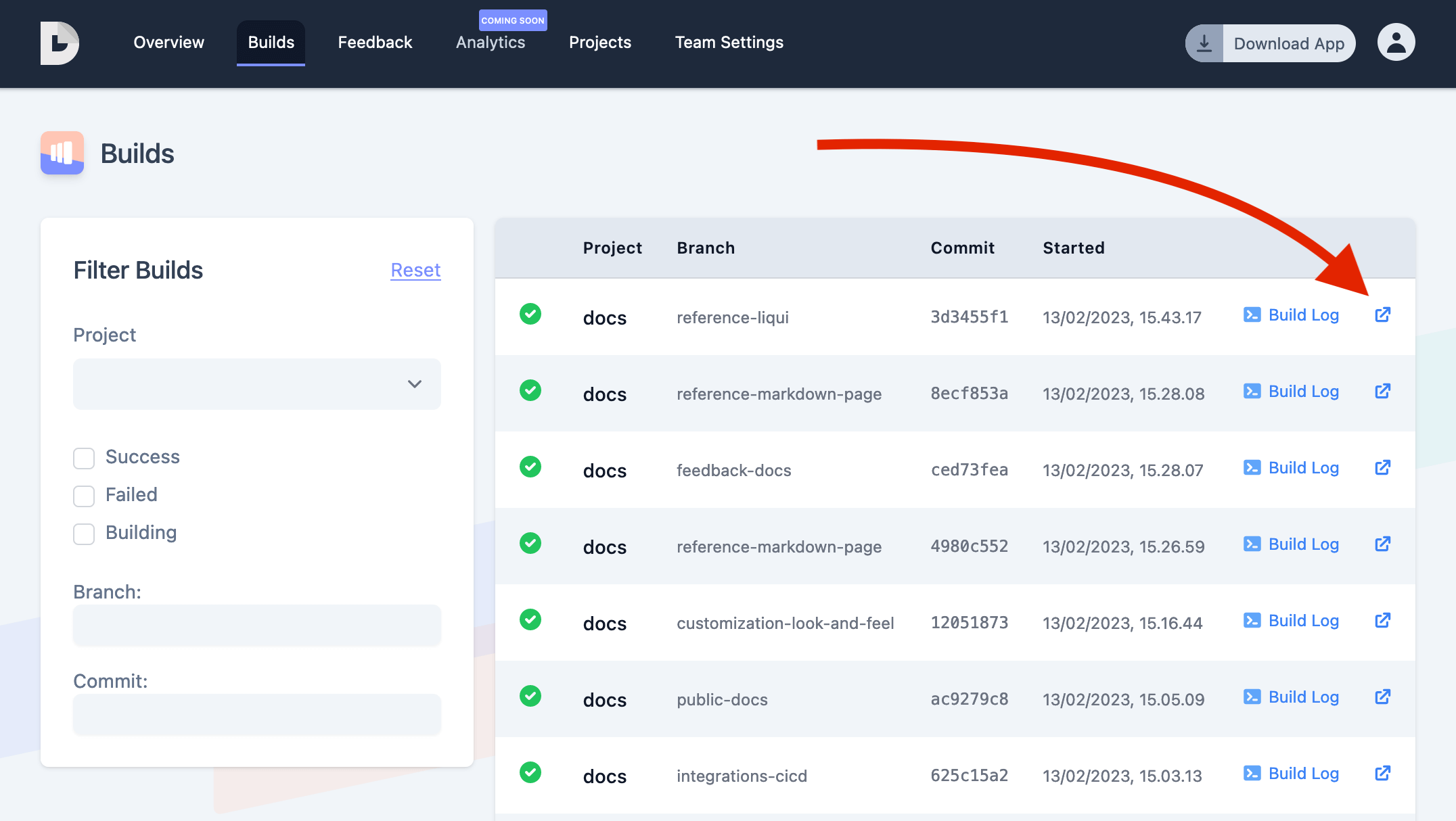This screenshot has height=821, width=1456.
Task: Click the external link icon for reference-markdown-page row
Action: tap(1382, 391)
